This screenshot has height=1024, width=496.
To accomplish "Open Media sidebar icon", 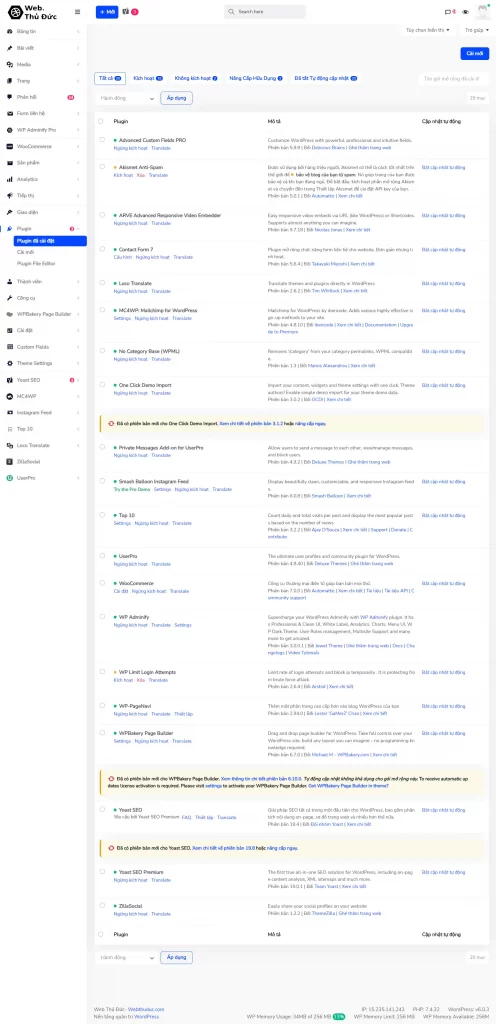I will click(x=10, y=64).
